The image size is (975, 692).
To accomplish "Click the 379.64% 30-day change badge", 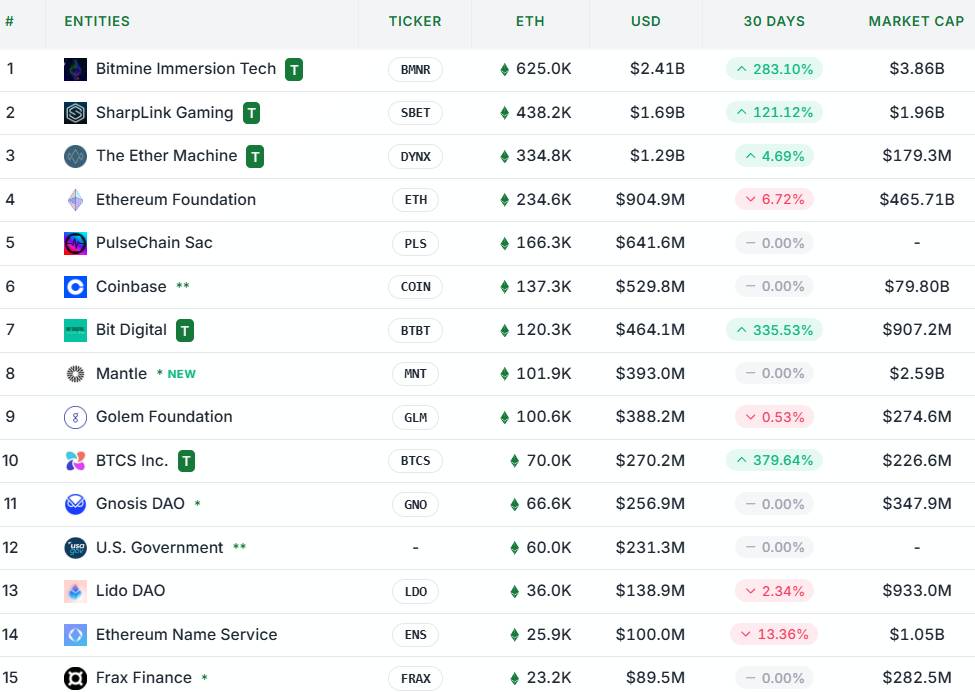I will 774,461.
